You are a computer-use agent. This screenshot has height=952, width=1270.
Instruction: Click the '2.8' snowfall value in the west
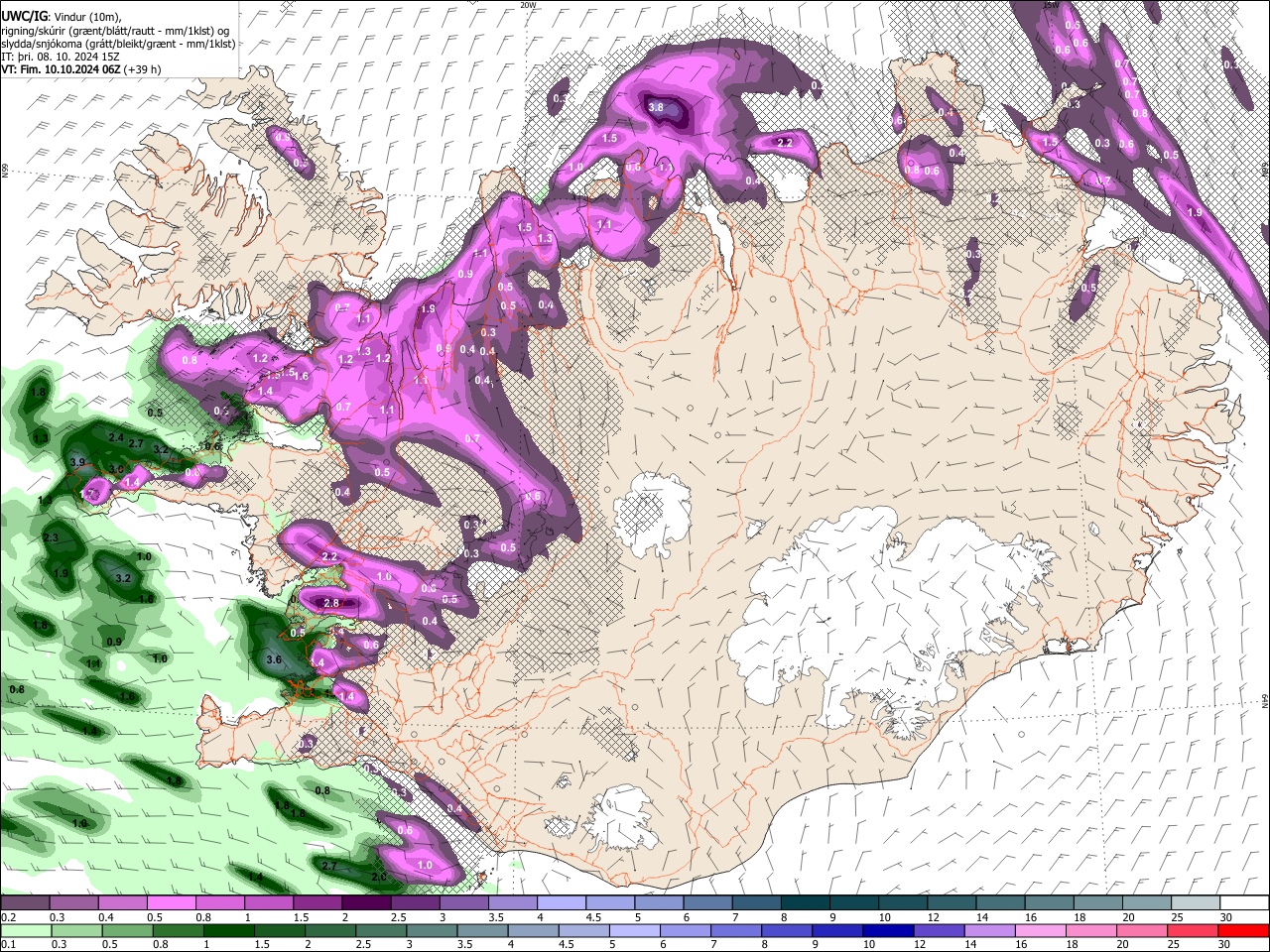pos(332,603)
